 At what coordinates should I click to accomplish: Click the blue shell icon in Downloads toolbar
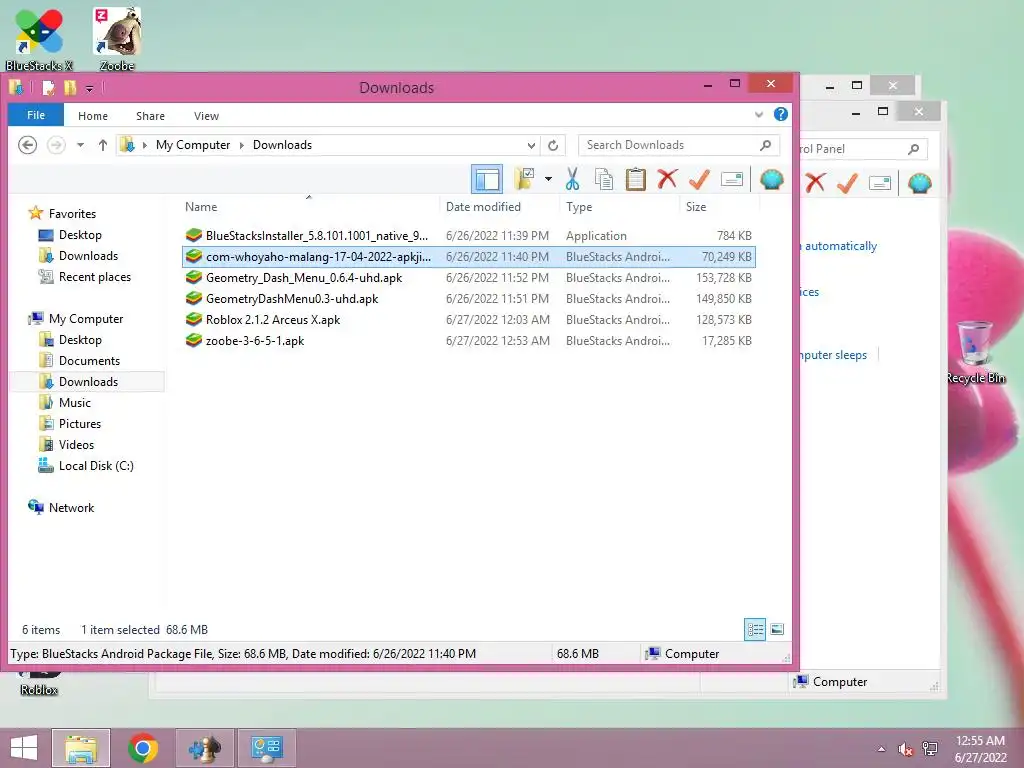pos(771,179)
